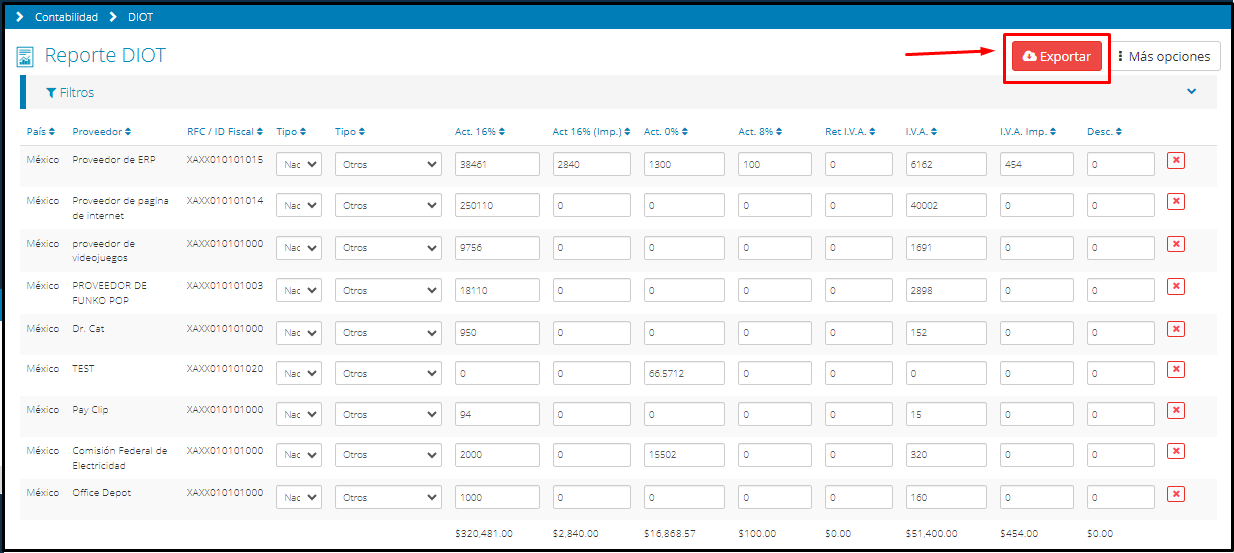Delete the Proveedor de ERP row

(x=1176, y=161)
